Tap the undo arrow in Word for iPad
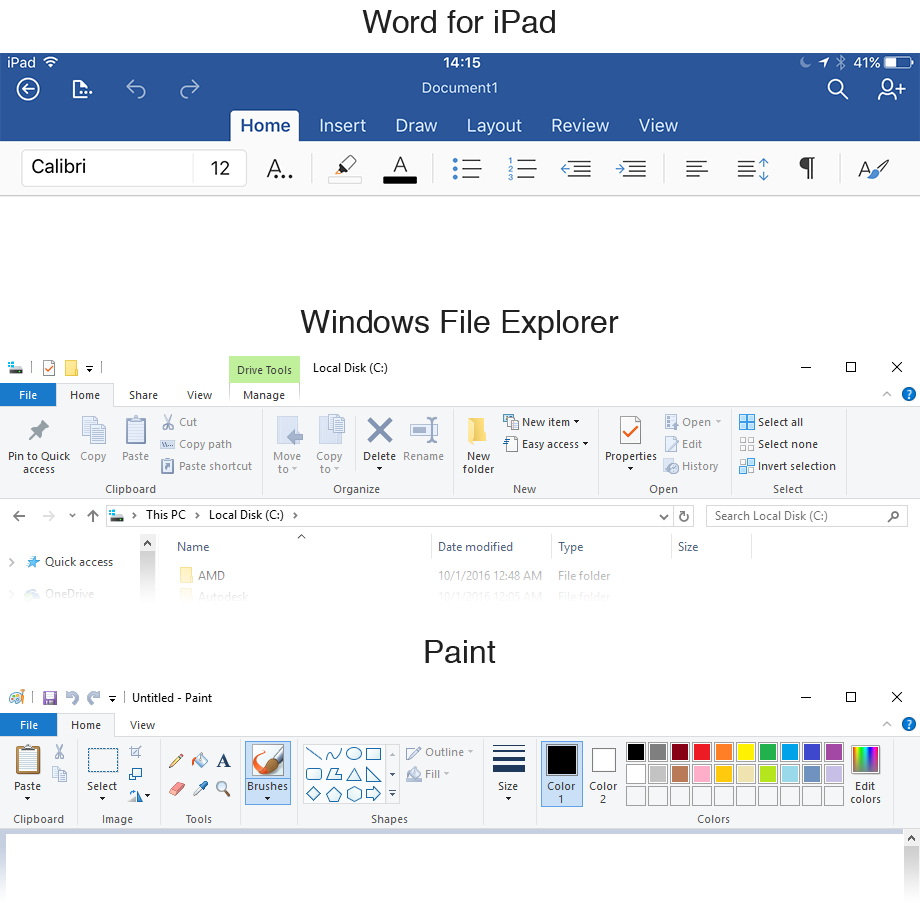920x903 pixels. (x=136, y=90)
